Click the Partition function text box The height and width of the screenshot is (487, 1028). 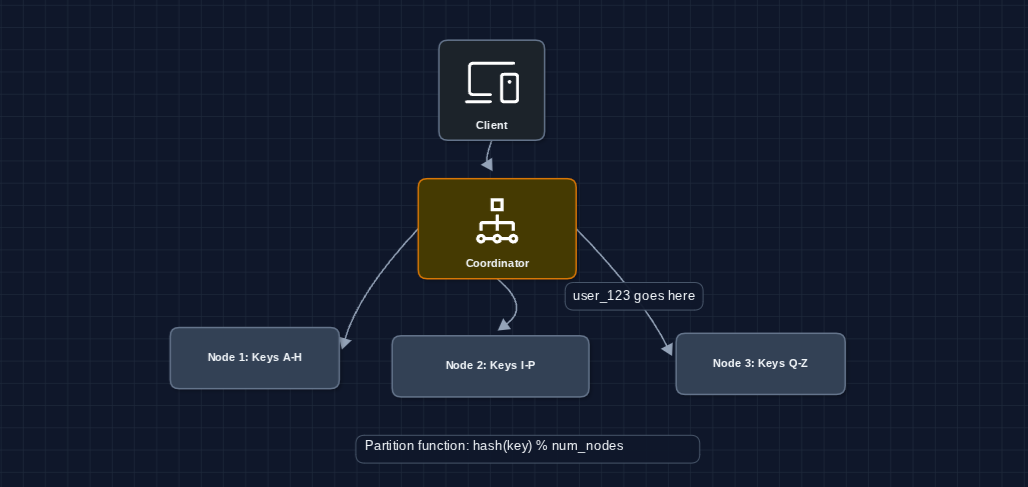(x=527, y=449)
